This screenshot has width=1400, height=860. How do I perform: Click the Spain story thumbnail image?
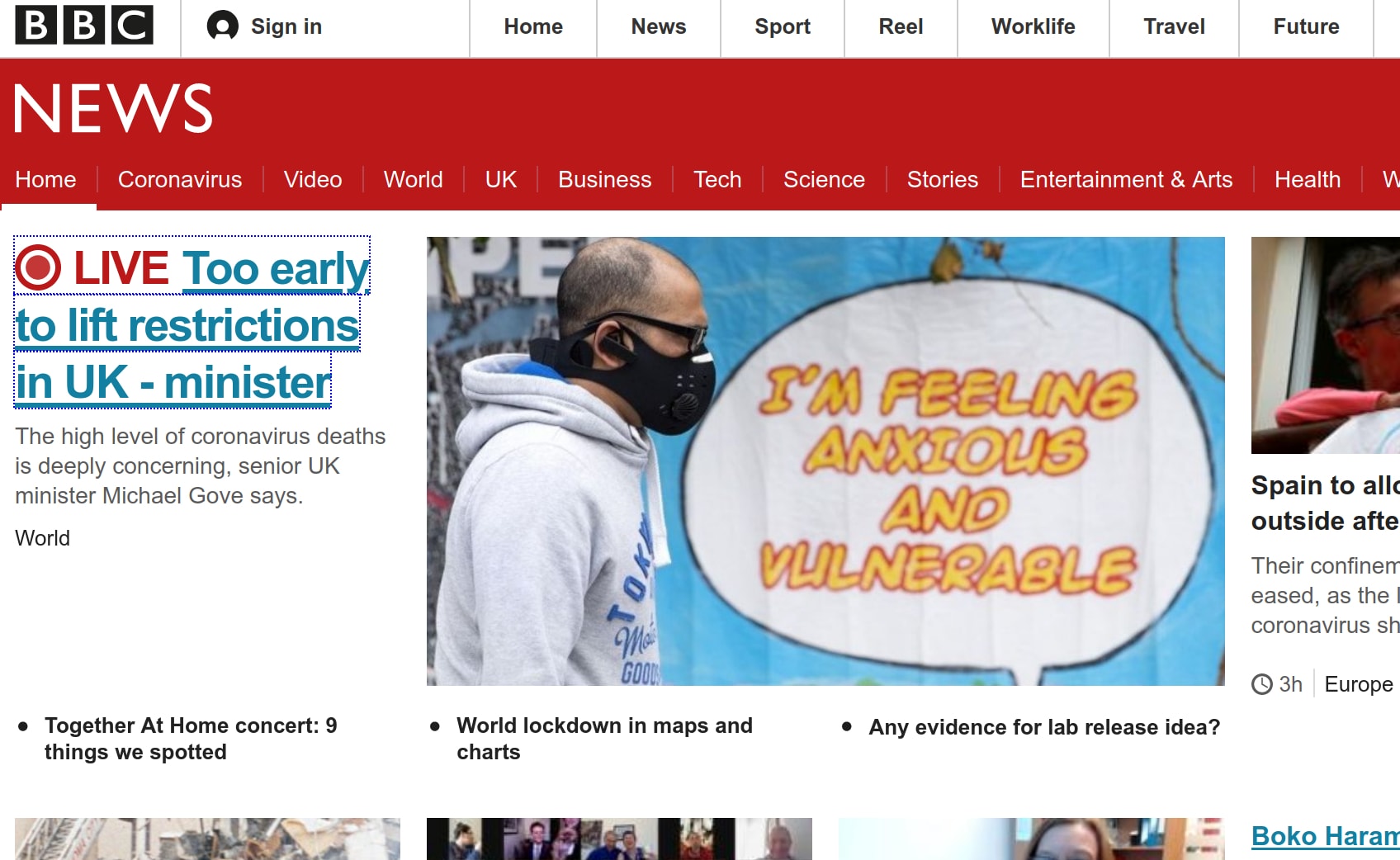point(1326,345)
